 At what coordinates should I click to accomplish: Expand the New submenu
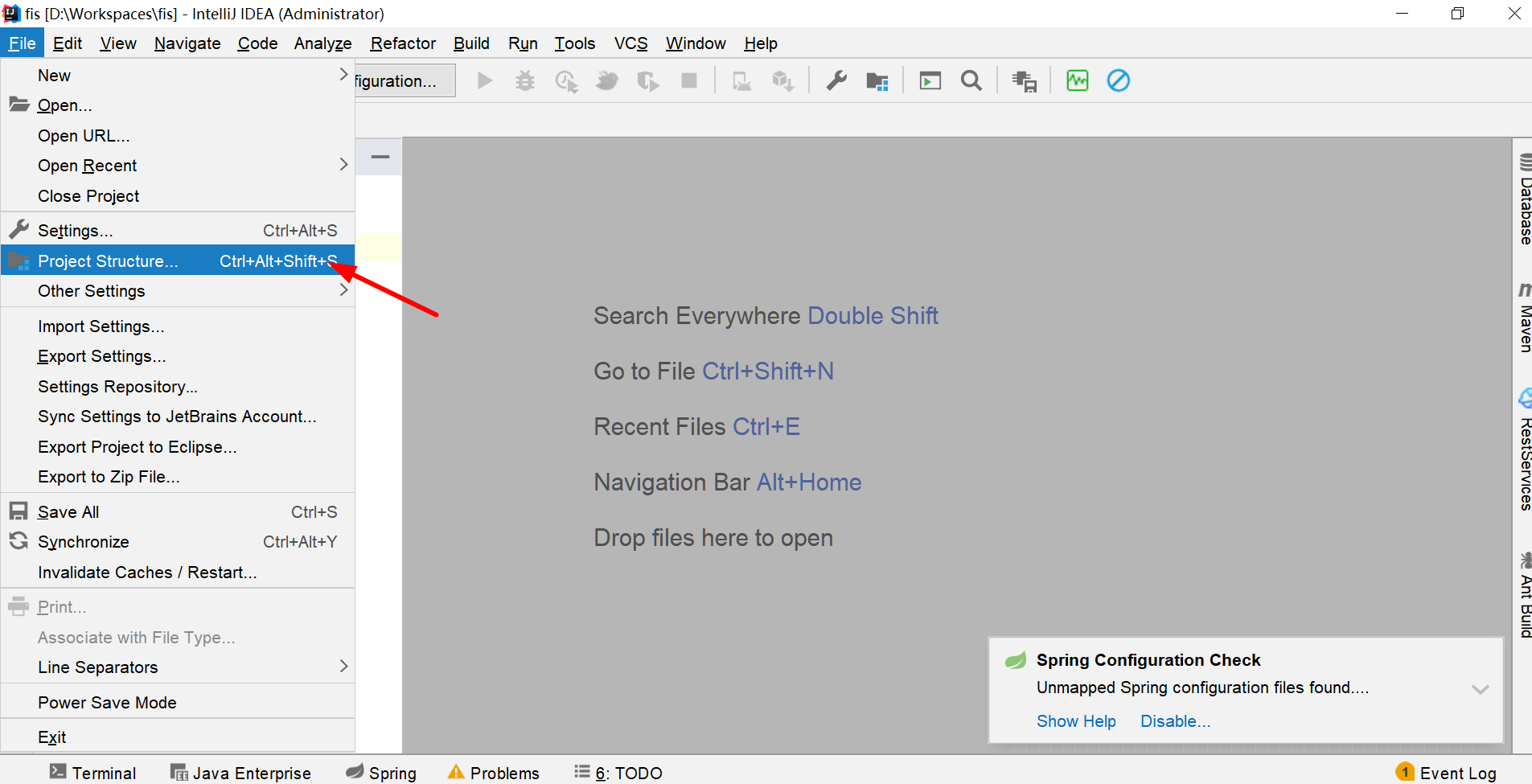[x=178, y=76]
